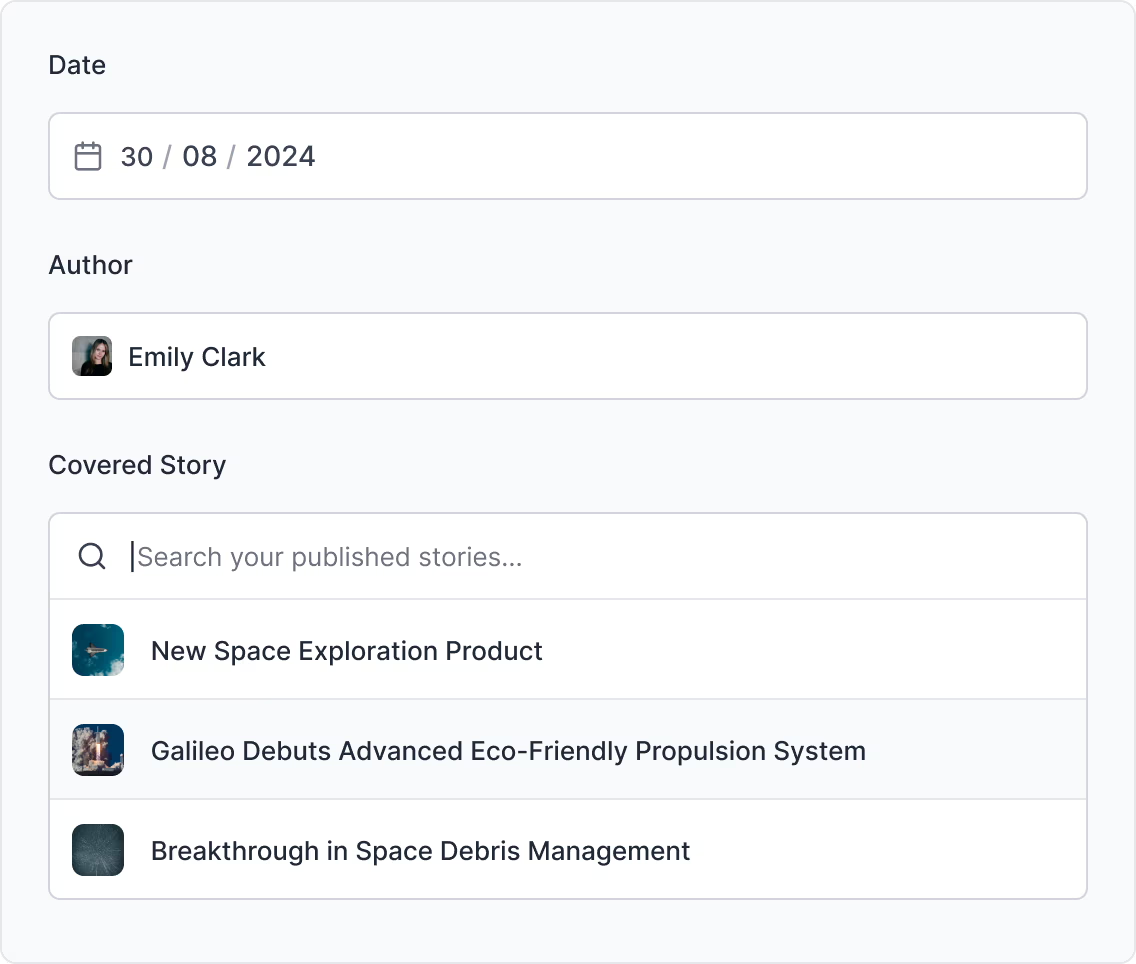Image resolution: width=1136 pixels, height=964 pixels.
Task: Click the rocket launch thumbnail of the Galileo story
Action: pos(98,750)
